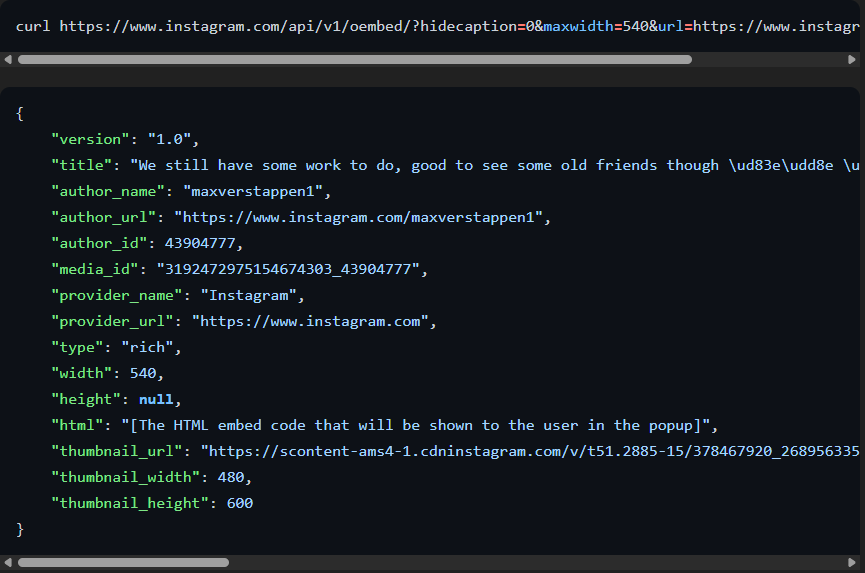
Task: Click the maxwidth parameter in curl command
Action: click(579, 26)
